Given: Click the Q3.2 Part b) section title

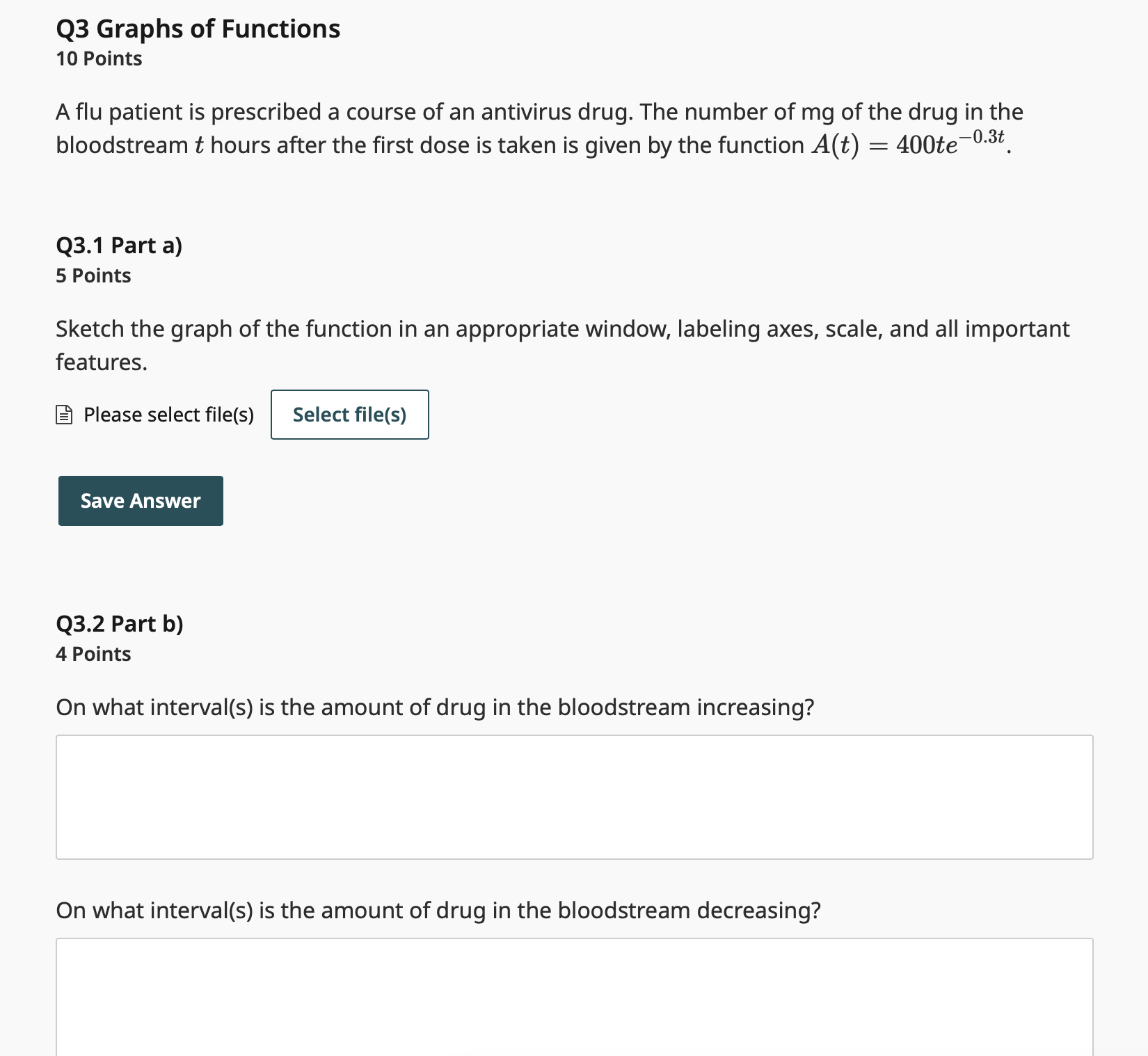Looking at the screenshot, I should (120, 624).
